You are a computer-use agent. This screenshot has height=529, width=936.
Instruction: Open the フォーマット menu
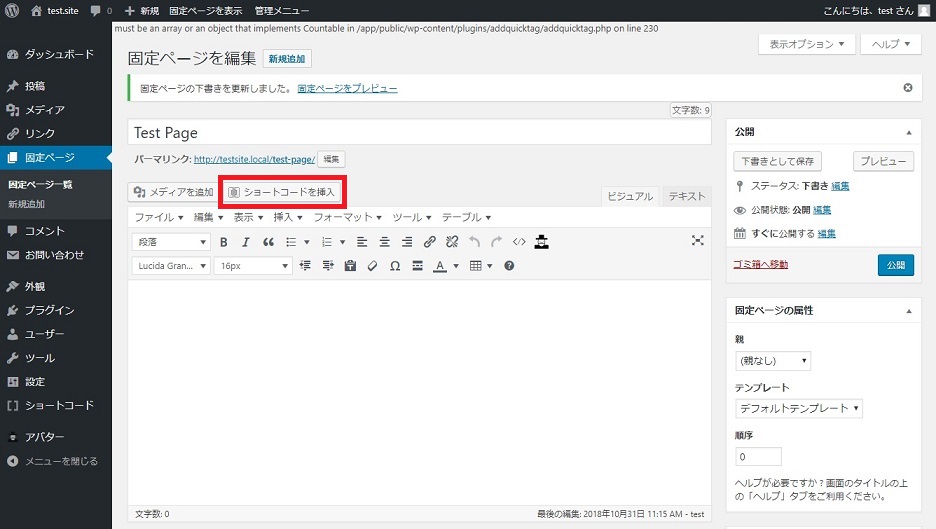point(348,217)
